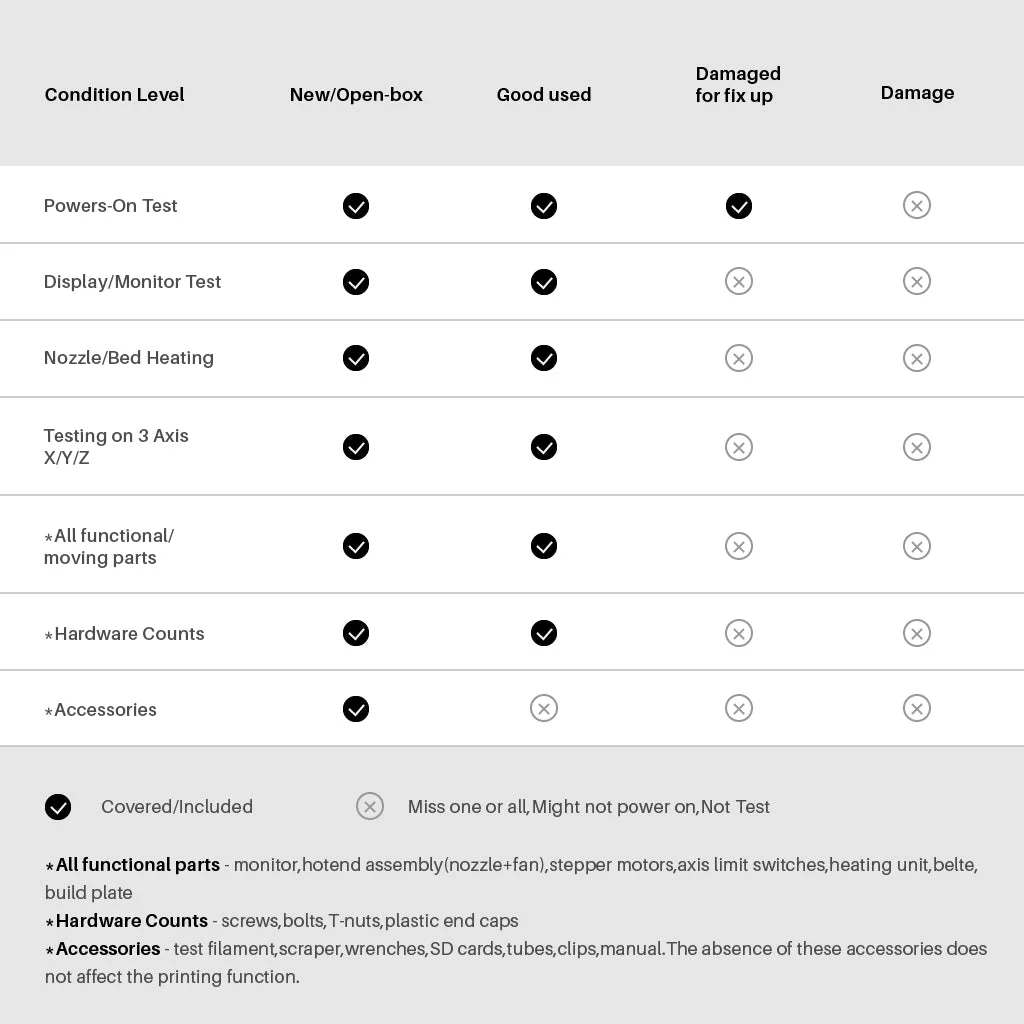Viewport: 1024px width, 1024px height.
Task: Click the legend X circle icon
Action: click(370, 806)
